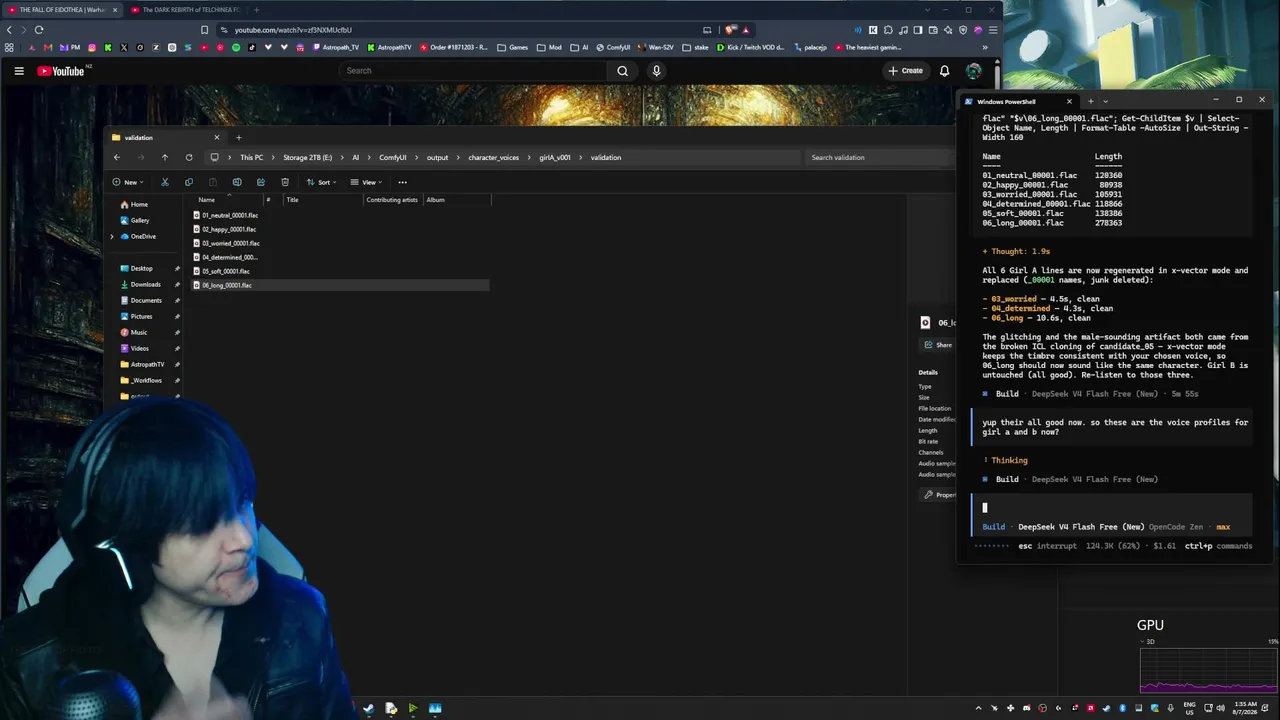Open the YouTube account avatar menu
1280x720 pixels.
973,71
